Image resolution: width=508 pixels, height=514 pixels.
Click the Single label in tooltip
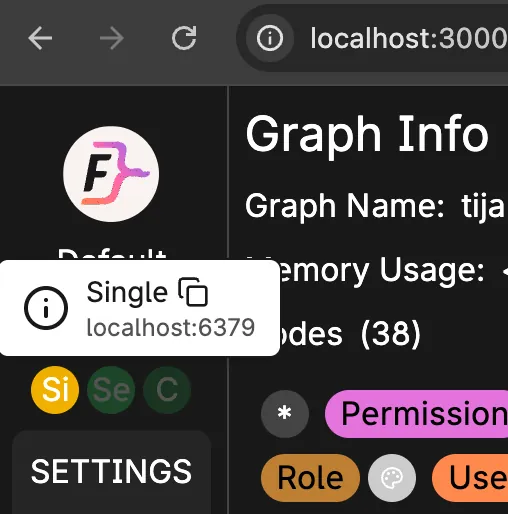[x=127, y=292]
